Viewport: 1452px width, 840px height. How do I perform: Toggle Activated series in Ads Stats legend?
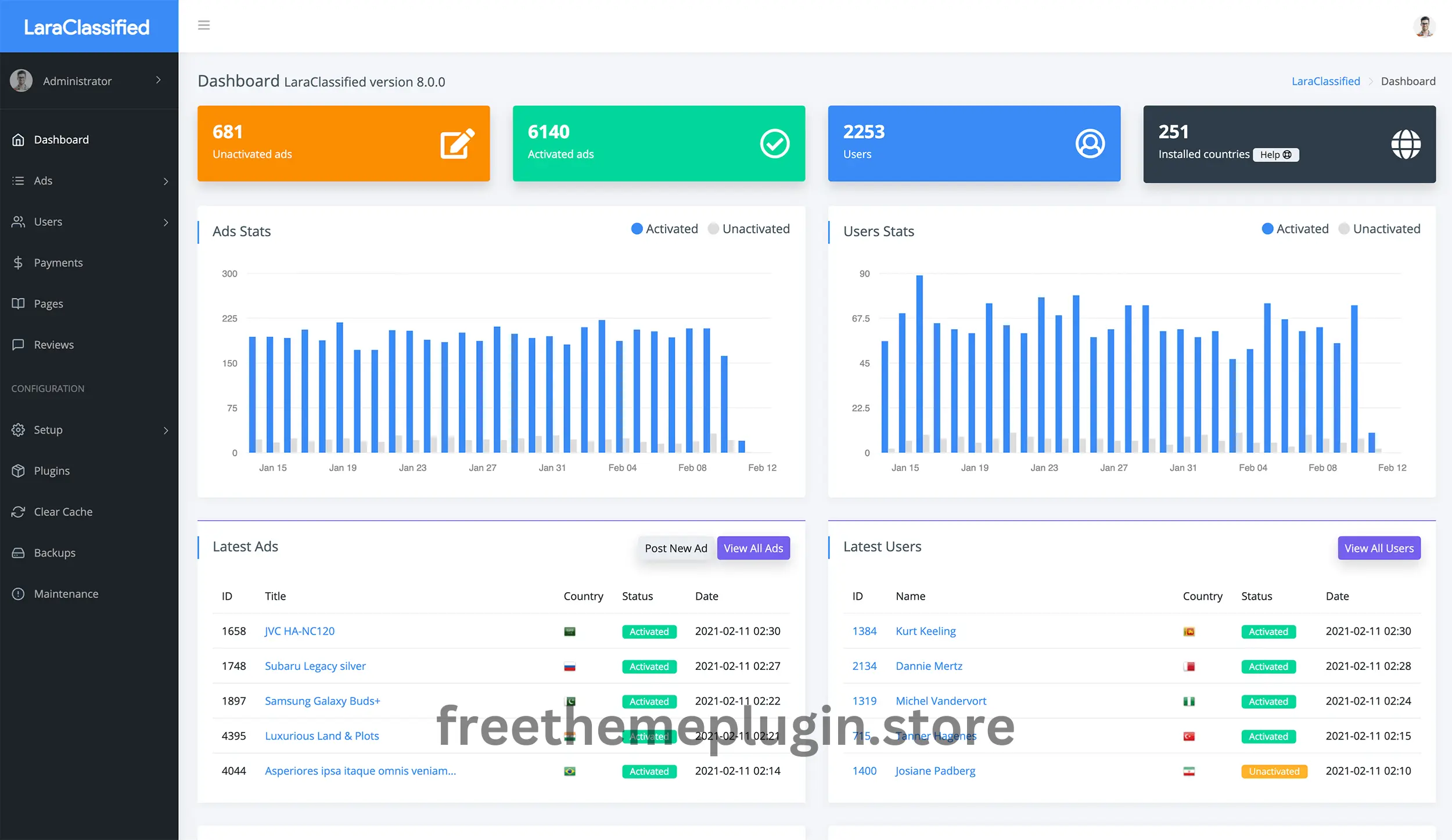click(x=664, y=228)
